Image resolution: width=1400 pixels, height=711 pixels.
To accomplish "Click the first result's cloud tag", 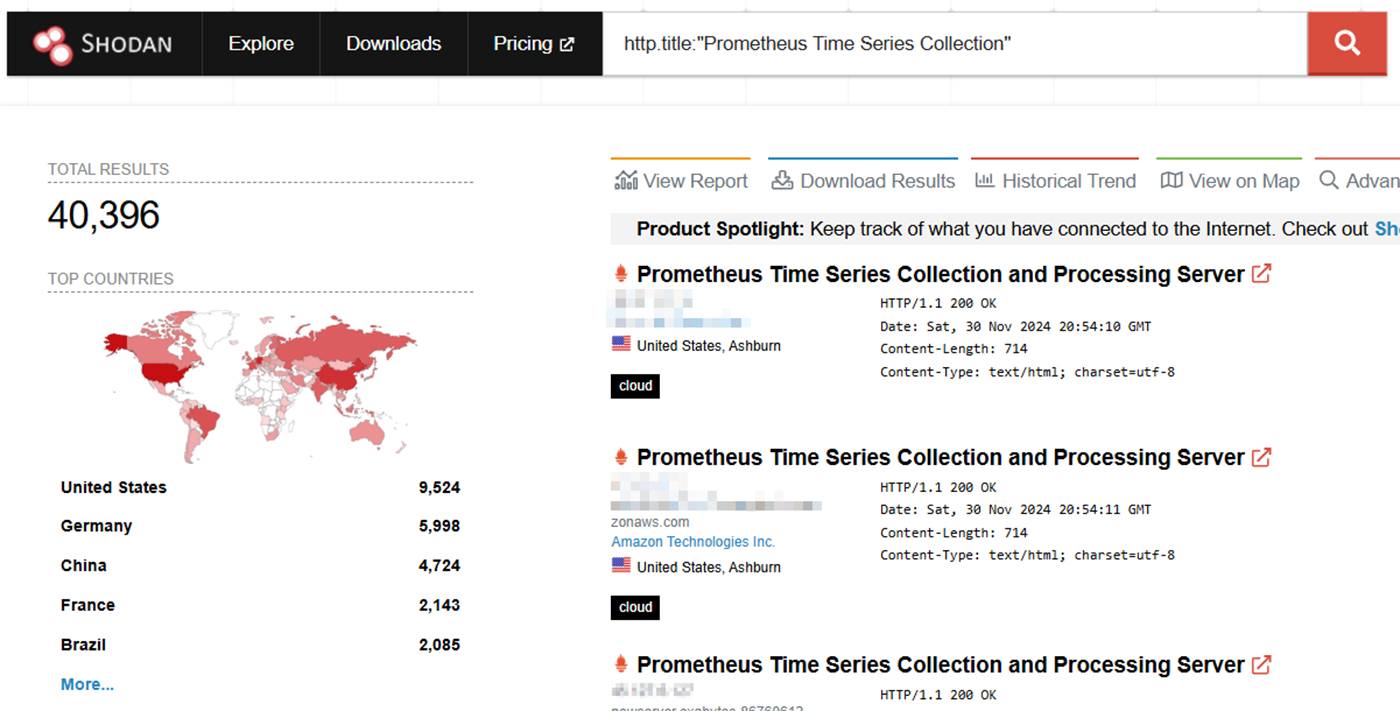I will click(x=635, y=386).
